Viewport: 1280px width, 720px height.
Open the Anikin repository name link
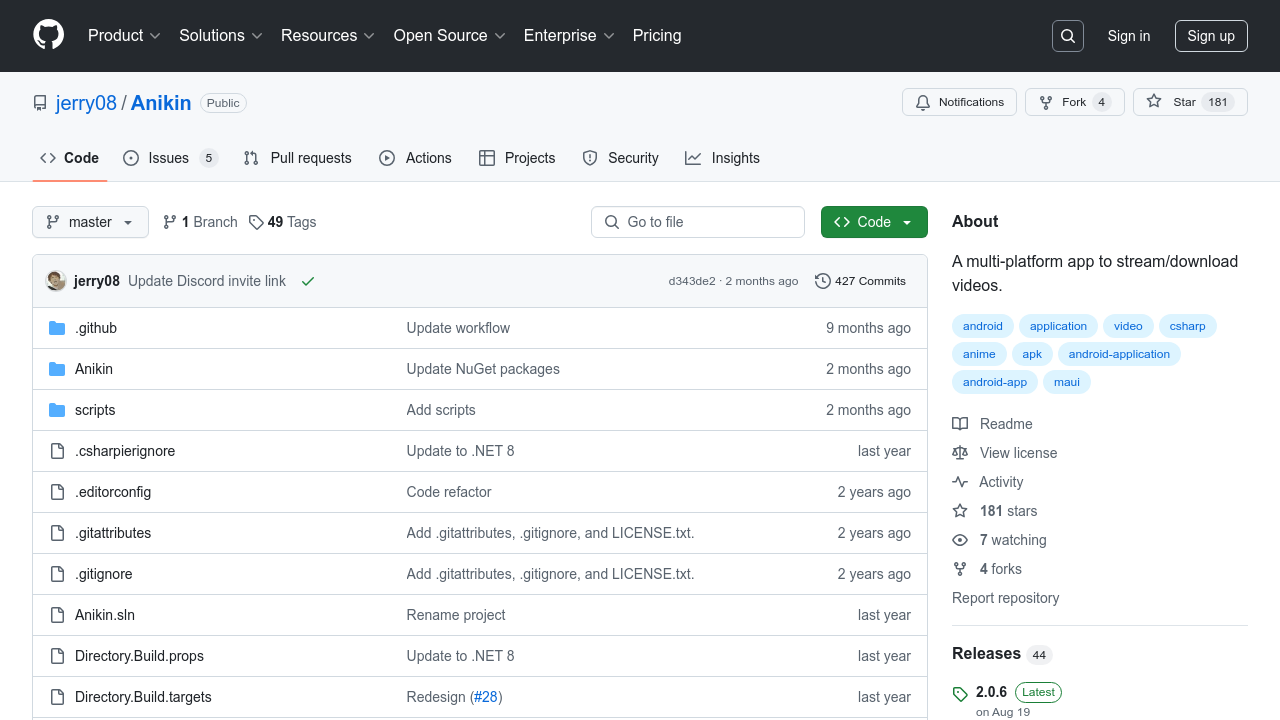(161, 103)
